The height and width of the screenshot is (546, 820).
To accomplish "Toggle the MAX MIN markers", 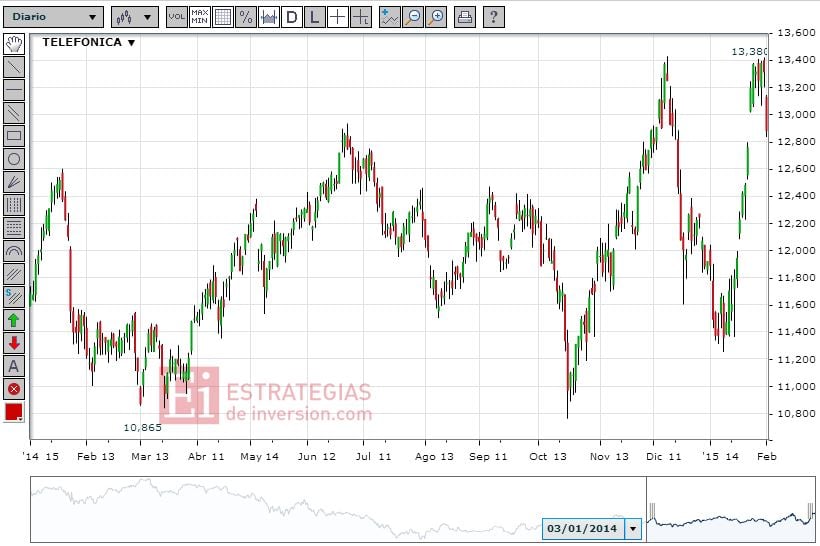I will pyautogui.click(x=200, y=17).
